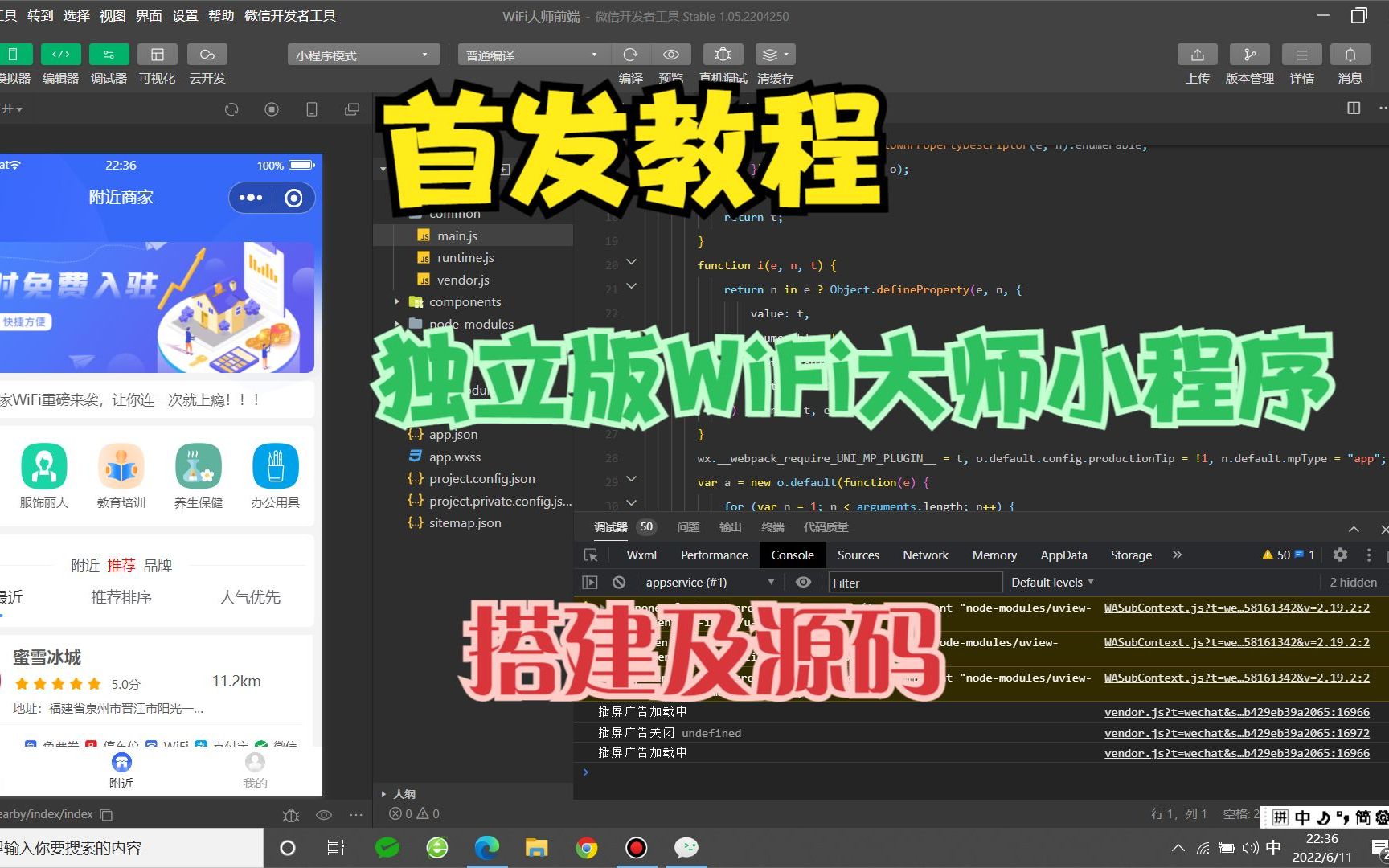Toggle the debugger panel button

(x=109, y=55)
